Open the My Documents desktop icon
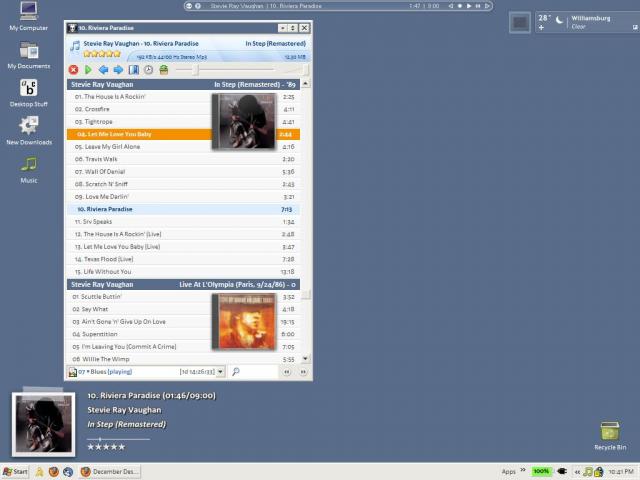This screenshot has height=480, width=640. [x=29, y=55]
